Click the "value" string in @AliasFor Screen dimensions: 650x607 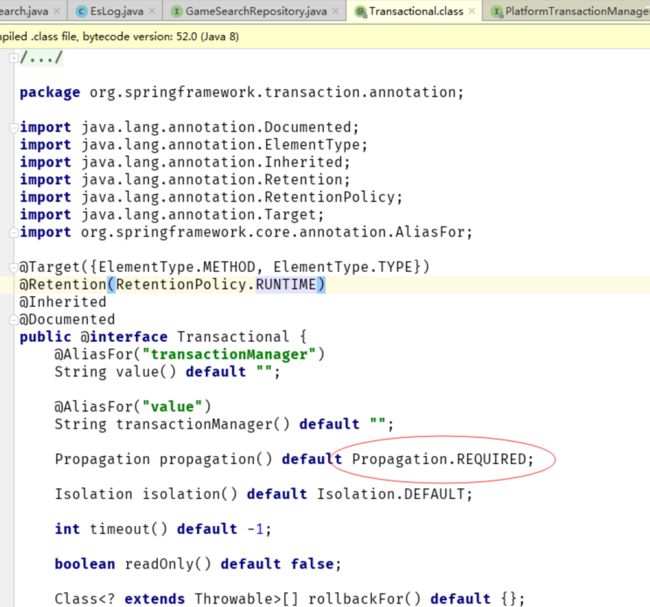coord(172,407)
